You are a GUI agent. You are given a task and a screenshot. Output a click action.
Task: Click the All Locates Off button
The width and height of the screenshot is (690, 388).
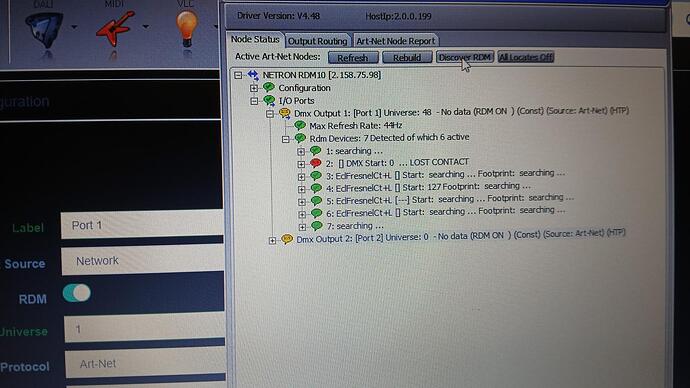[x=526, y=57]
